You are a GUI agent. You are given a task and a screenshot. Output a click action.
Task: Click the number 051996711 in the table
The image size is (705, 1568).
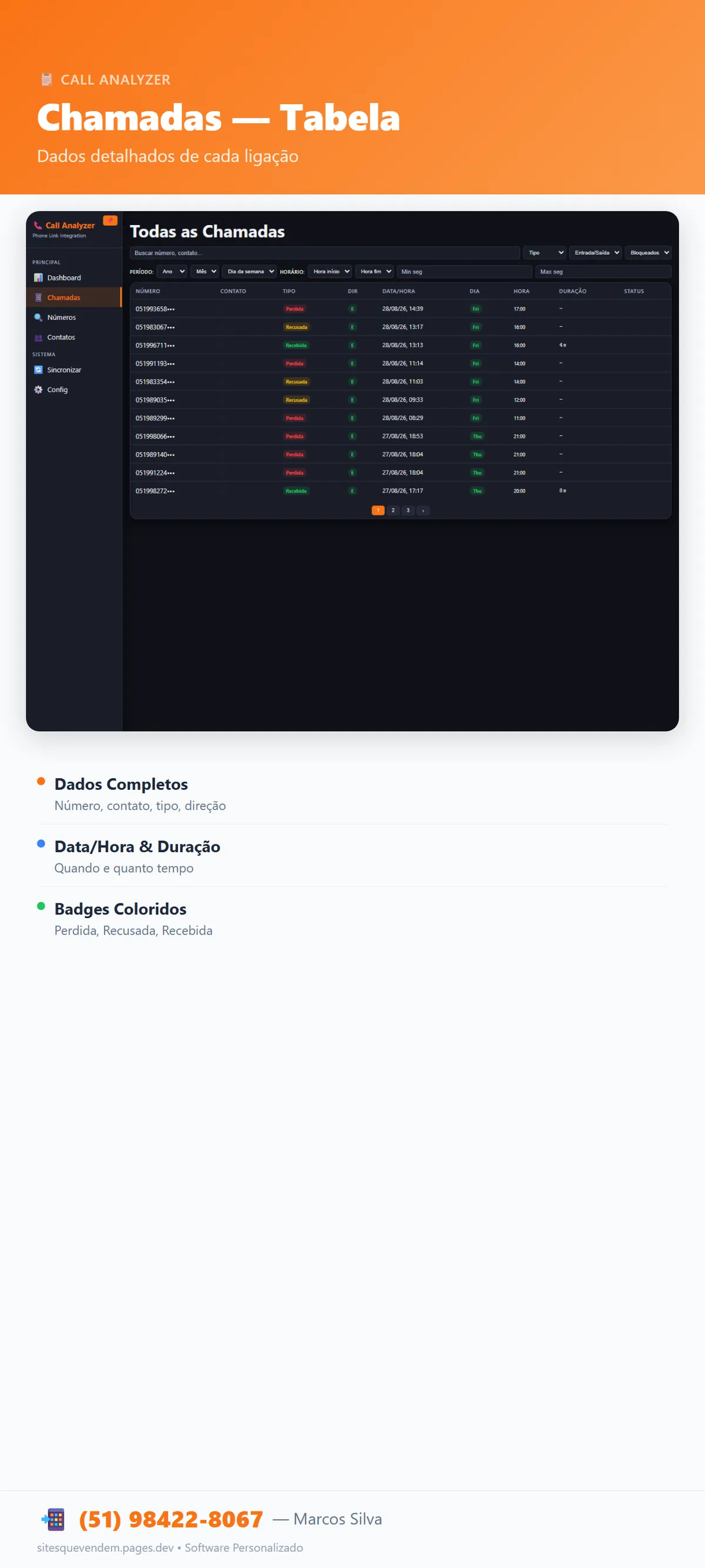pos(155,345)
